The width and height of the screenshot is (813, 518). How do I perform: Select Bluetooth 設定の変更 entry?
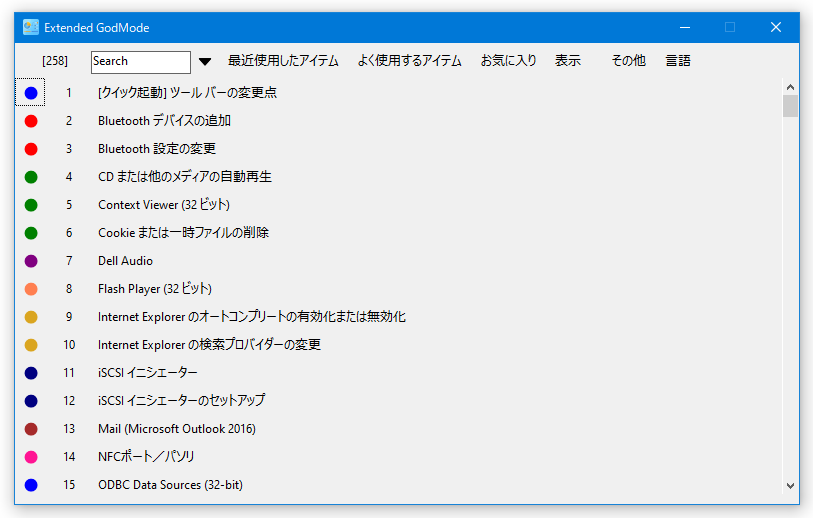point(157,149)
